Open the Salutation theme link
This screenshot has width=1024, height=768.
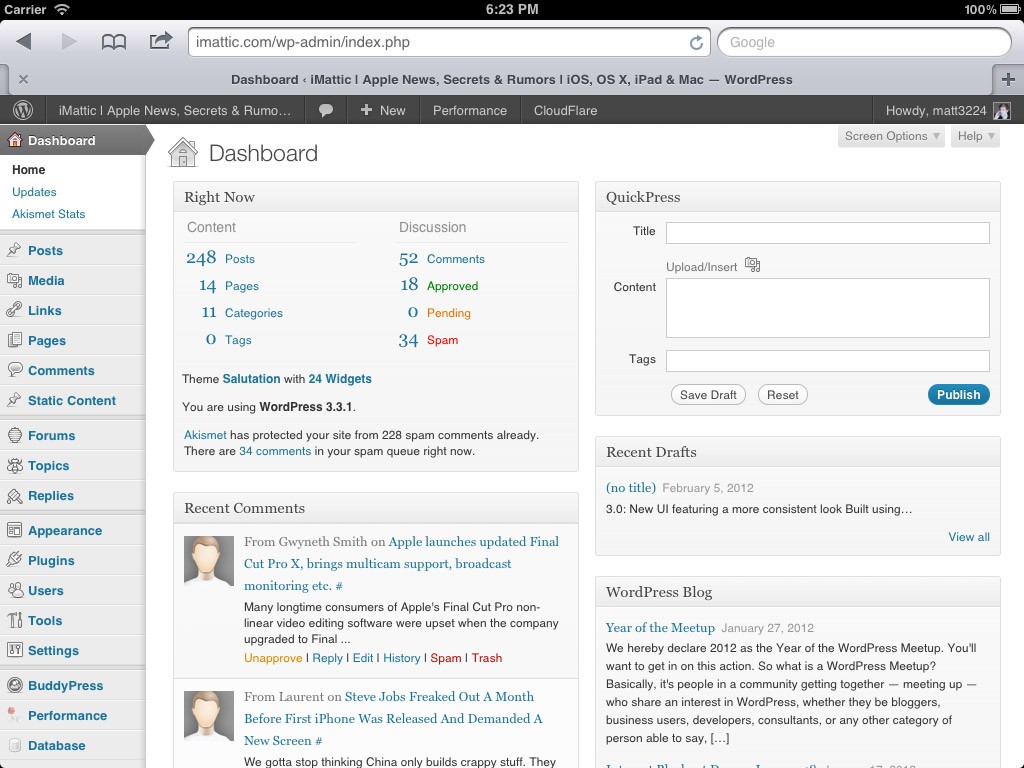click(x=251, y=379)
